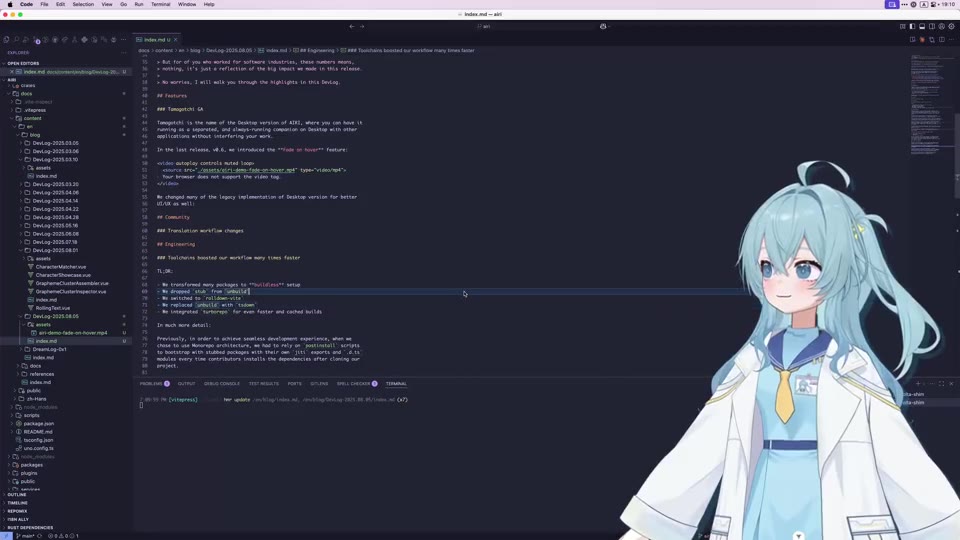Collapse the content folder
This screenshot has height=540, width=960.
tap(32, 118)
